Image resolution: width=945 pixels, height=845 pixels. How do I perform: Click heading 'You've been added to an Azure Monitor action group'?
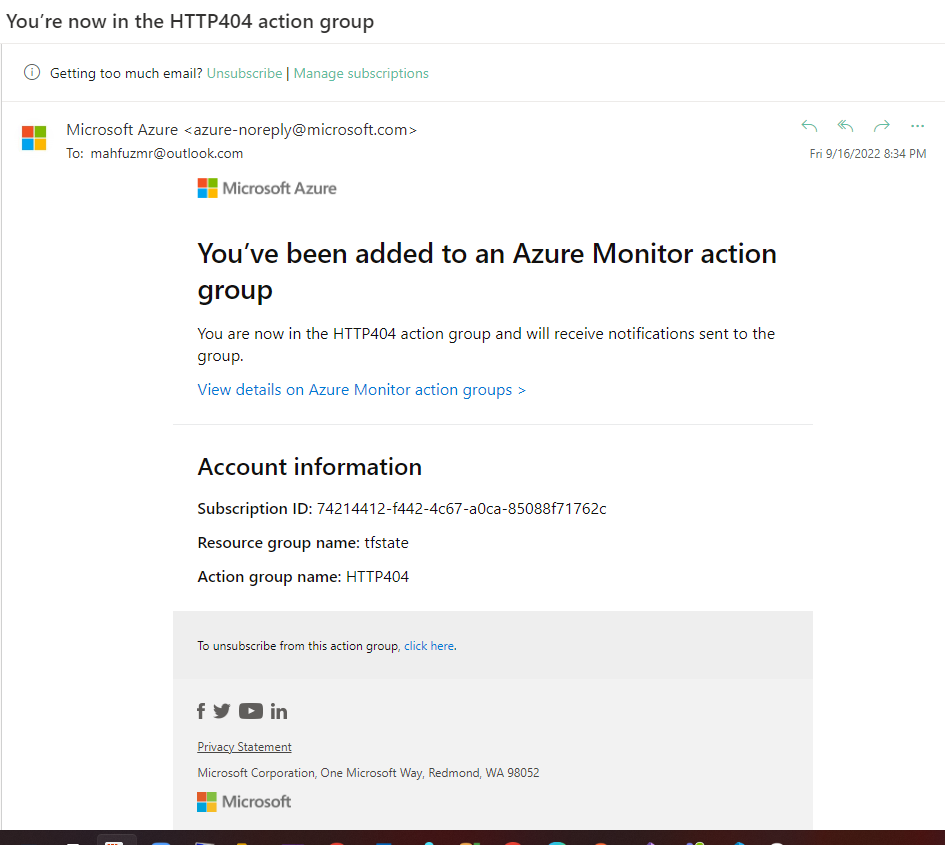pyautogui.click(x=487, y=272)
